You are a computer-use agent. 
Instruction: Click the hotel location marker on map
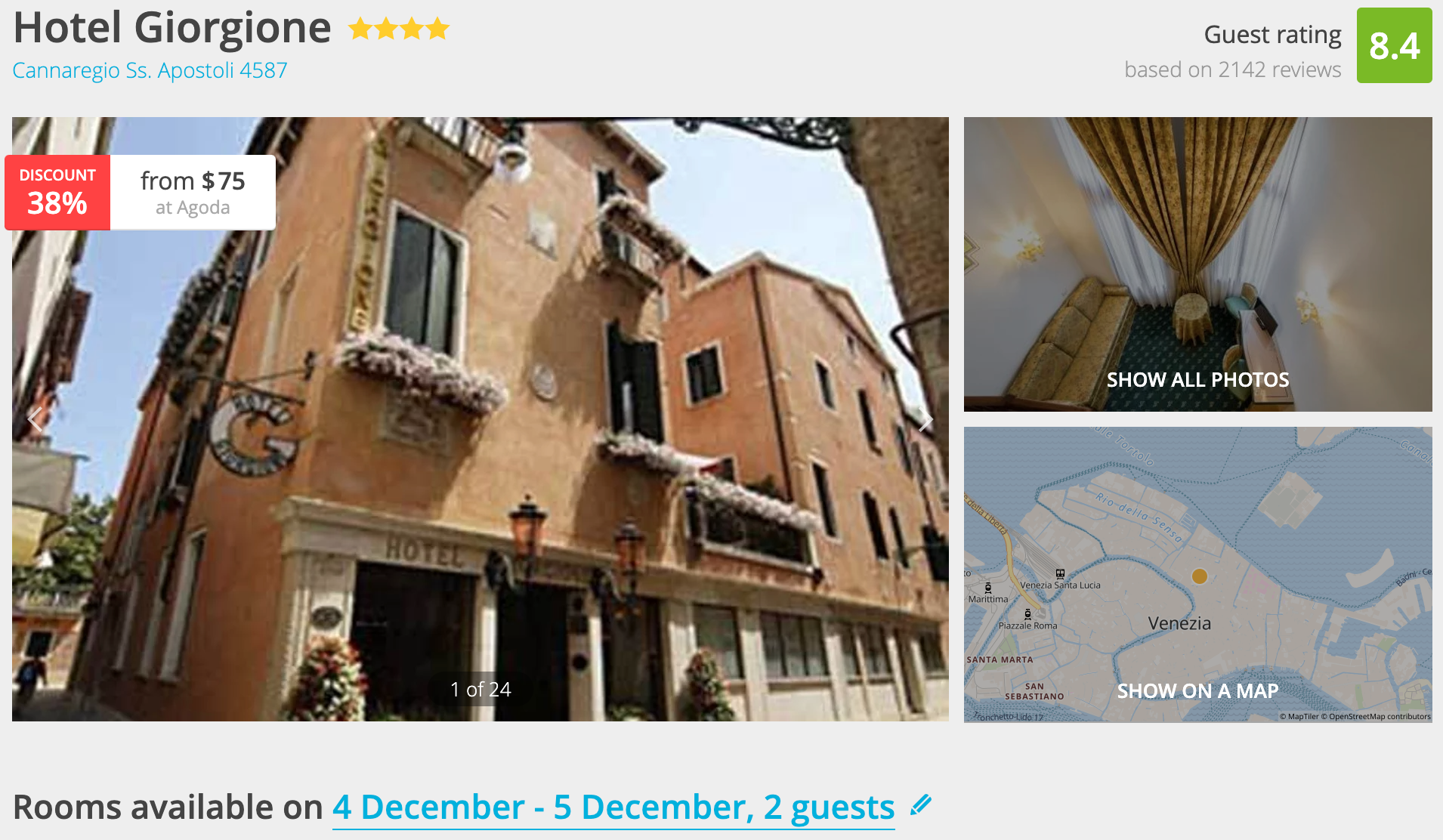point(1199,576)
